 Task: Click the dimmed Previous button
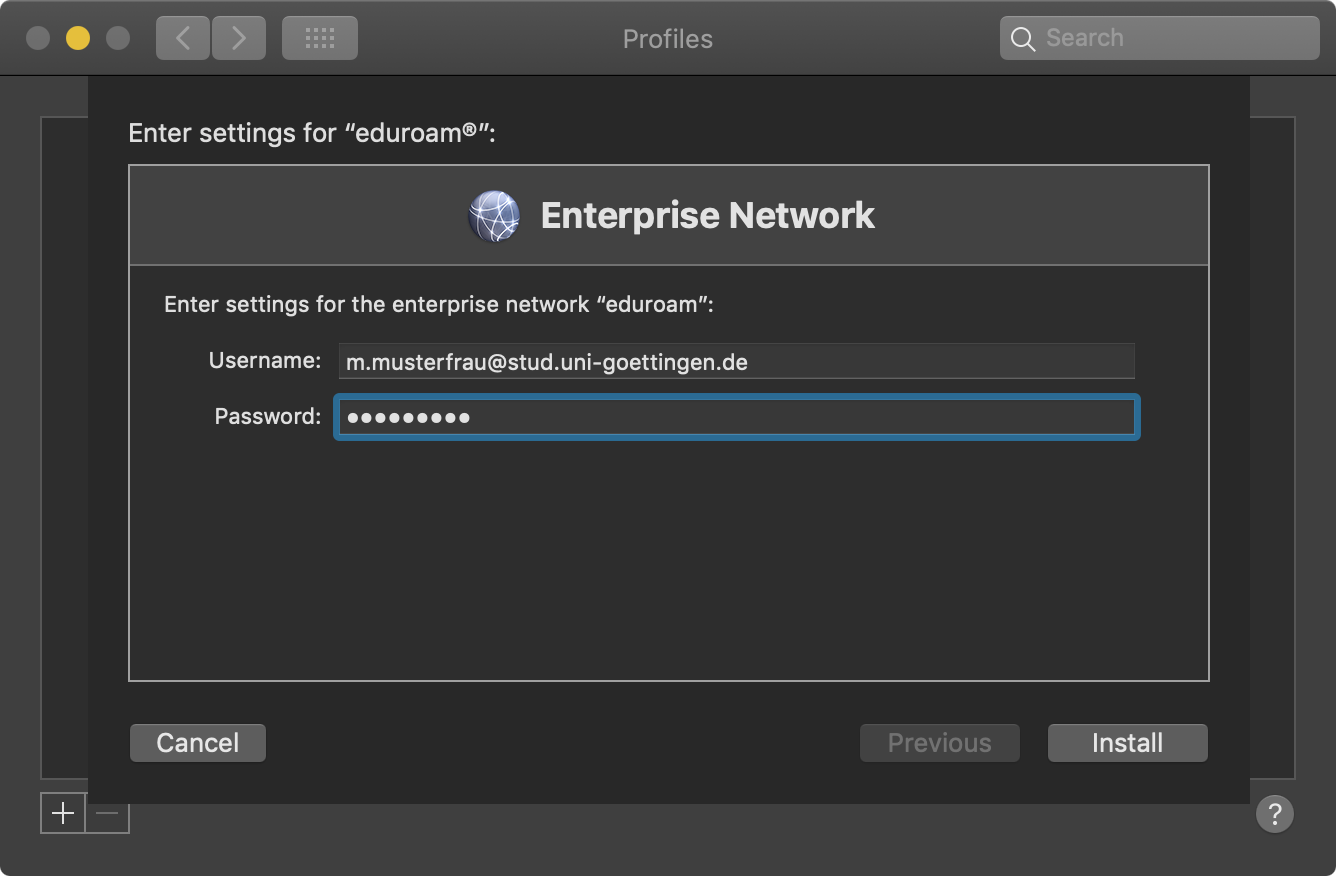(939, 743)
